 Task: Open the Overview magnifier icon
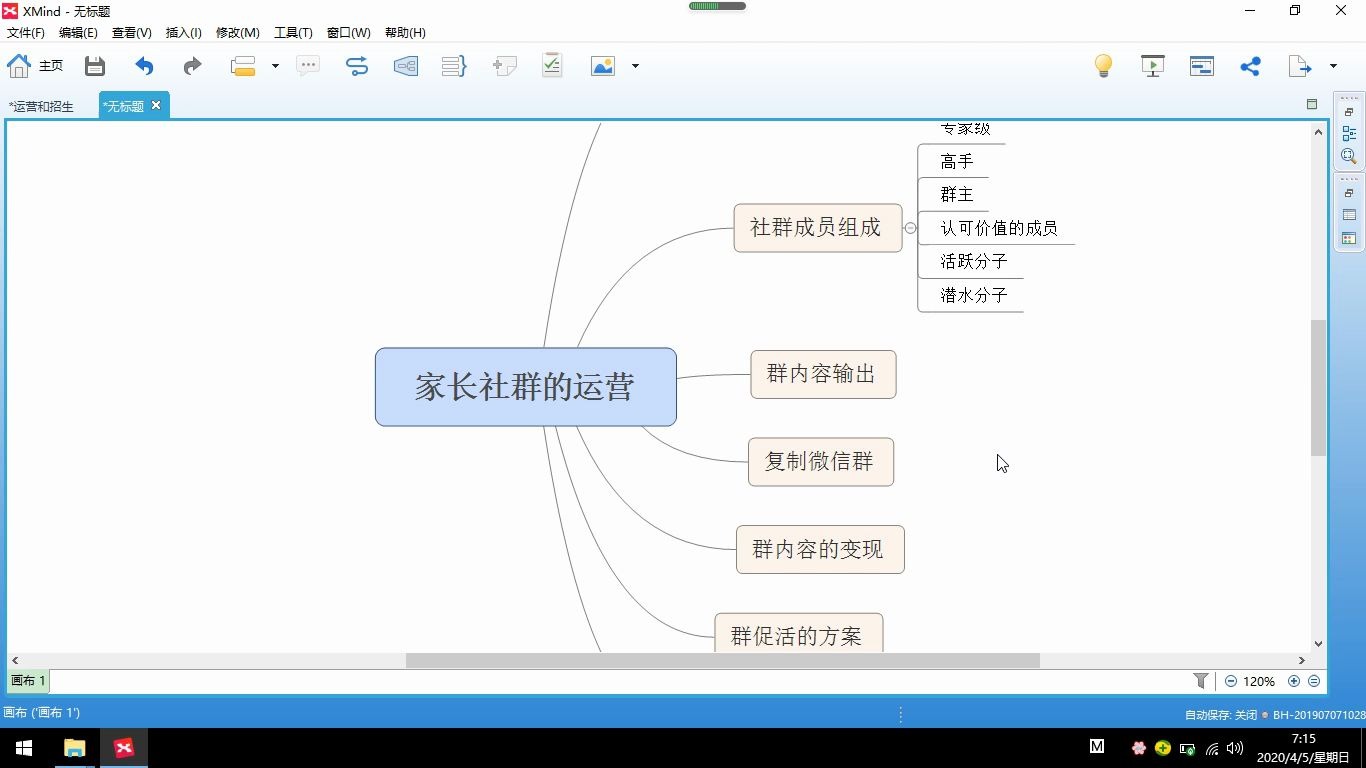(x=1349, y=156)
